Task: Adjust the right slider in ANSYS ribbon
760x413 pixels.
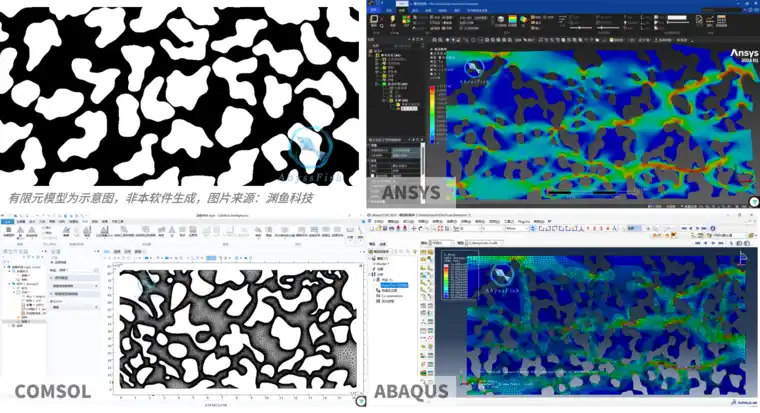Action: coord(607,28)
